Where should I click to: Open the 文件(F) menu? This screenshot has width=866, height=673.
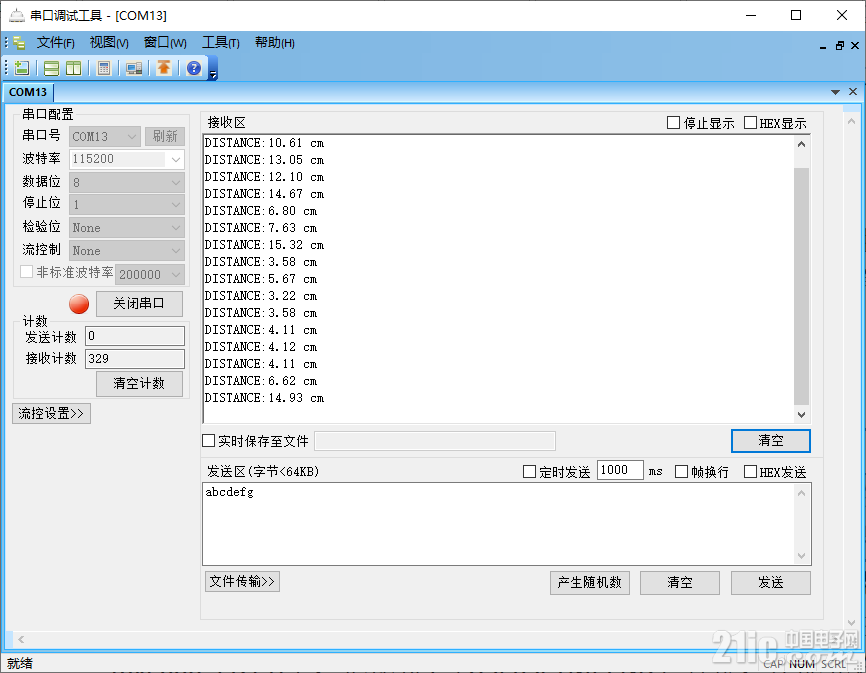tap(55, 43)
